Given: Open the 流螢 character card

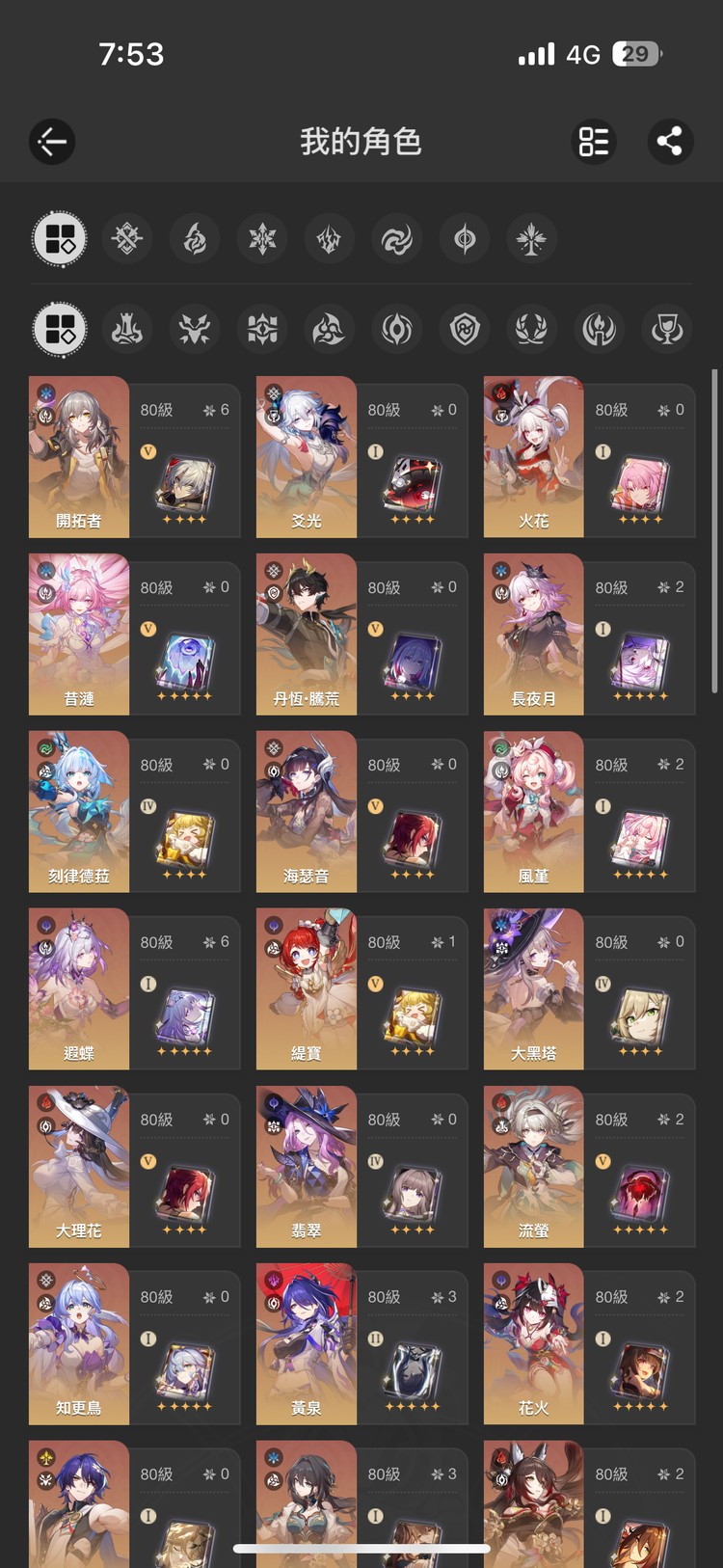Looking at the screenshot, I should pyautogui.click(x=589, y=1167).
